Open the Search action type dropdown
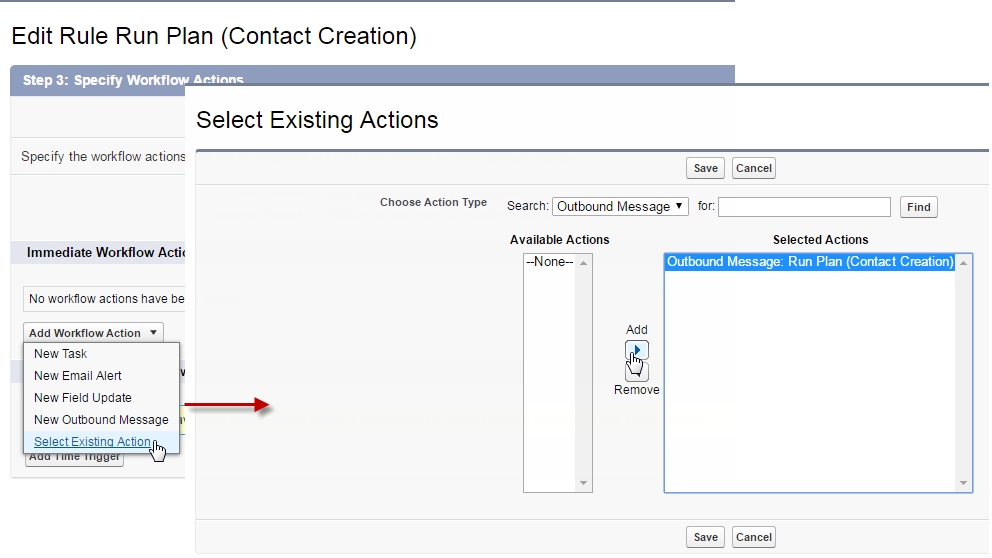 coord(620,207)
